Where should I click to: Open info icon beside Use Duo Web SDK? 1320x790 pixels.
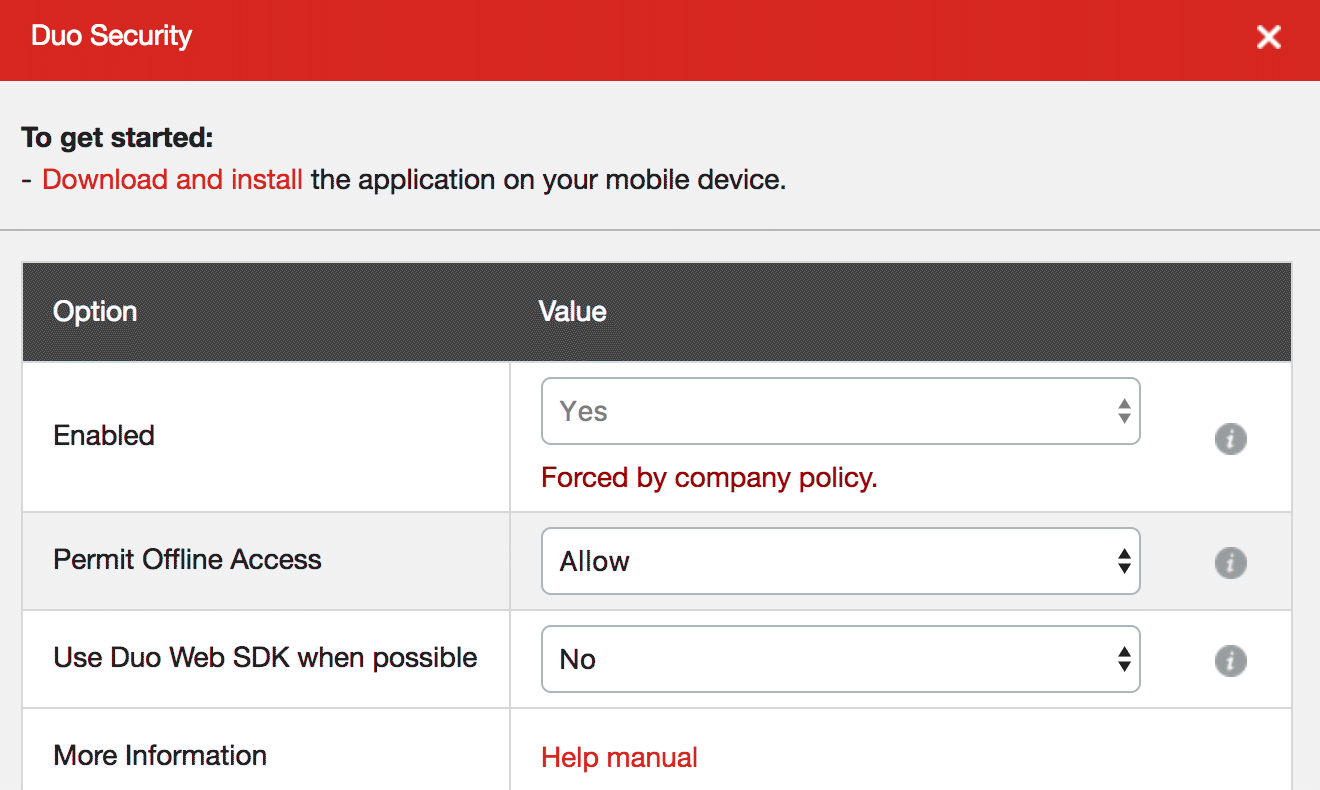1230,661
